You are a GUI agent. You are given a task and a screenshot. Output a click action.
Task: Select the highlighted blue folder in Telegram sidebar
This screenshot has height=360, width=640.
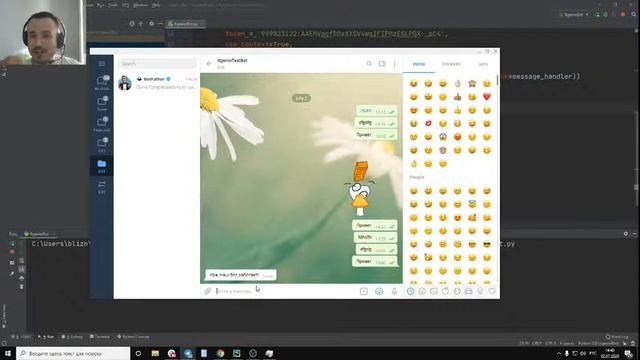pyautogui.click(x=102, y=166)
